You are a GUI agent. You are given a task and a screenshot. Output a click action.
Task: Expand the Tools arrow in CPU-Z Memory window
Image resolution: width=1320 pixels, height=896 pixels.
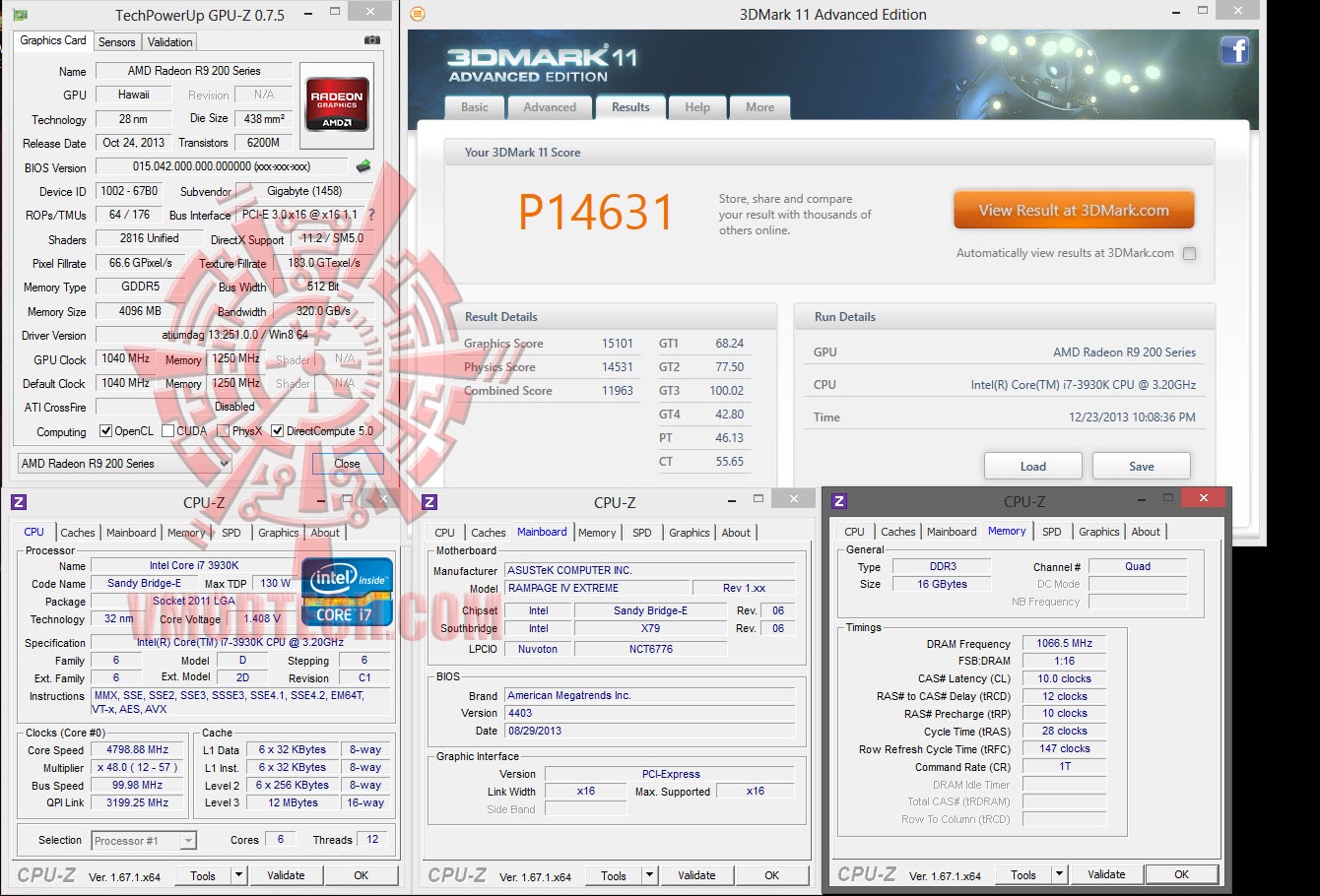click(x=1059, y=874)
